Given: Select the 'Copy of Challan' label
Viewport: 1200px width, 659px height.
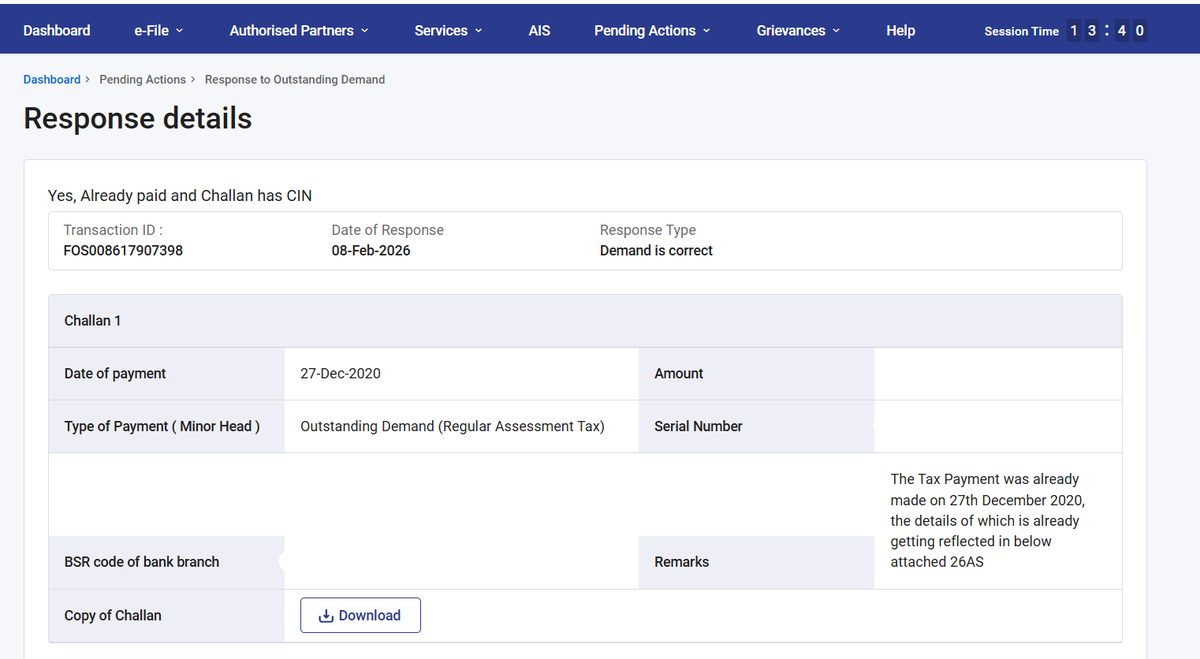Looking at the screenshot, I should 113,615.
